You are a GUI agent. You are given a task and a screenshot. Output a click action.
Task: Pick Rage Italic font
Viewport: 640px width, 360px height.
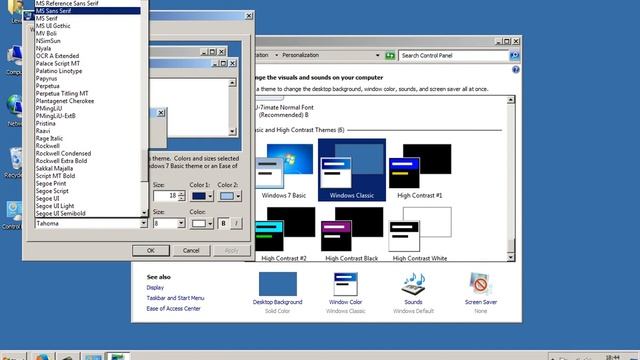tap(49, 138)
